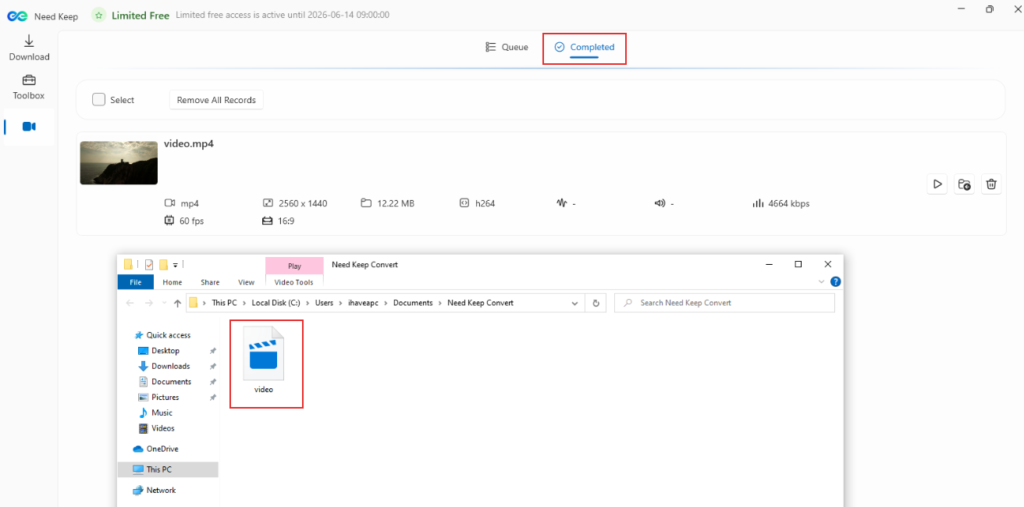Click New folder icon in Explorer title bar
This screenshot has width=1024, height=507.
164,265
